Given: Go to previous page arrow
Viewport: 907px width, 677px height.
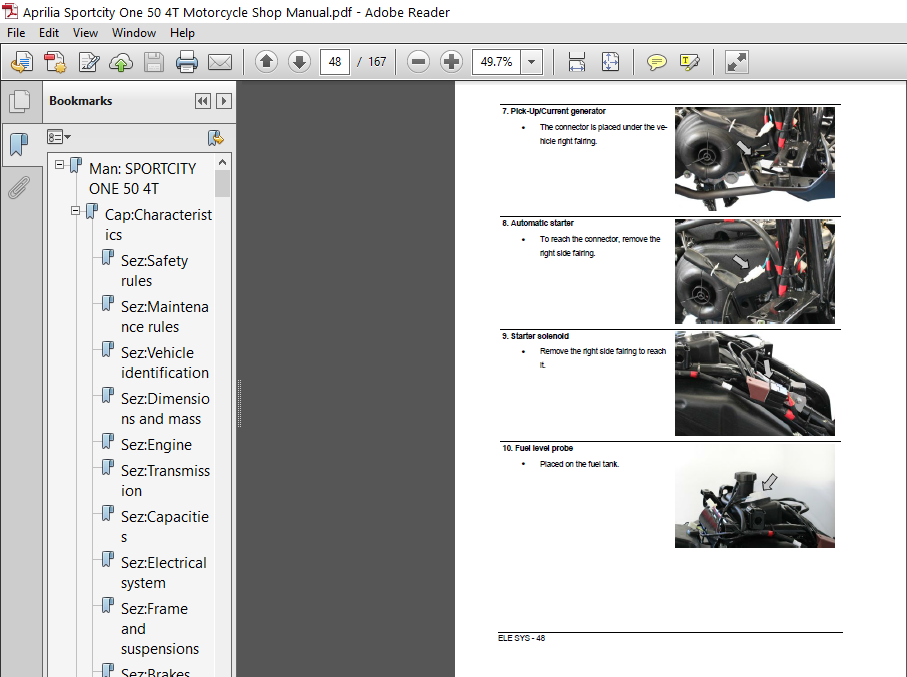Looking at the screenshot, I should click(267, 61).
